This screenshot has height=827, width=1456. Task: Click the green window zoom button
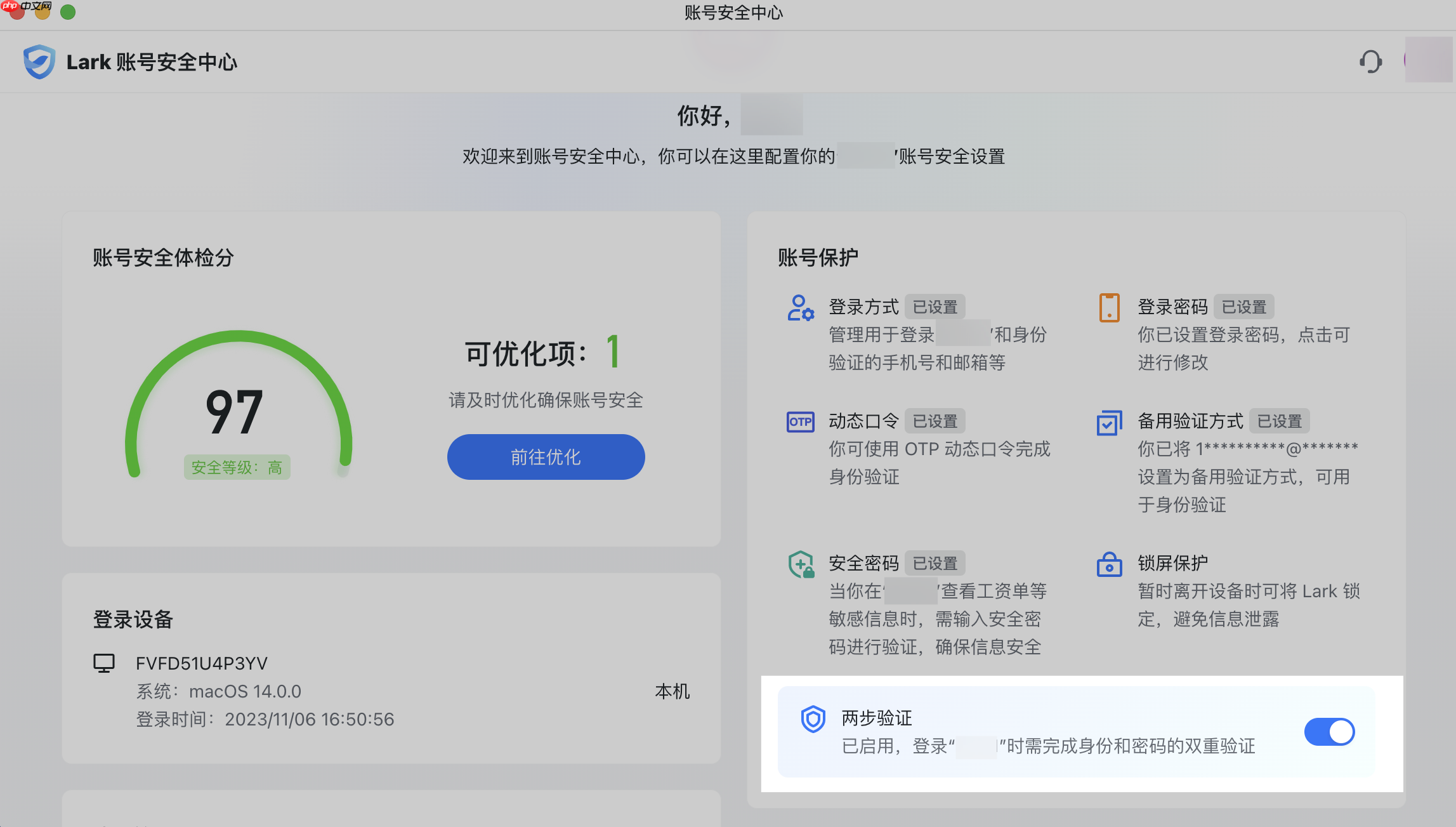click(68, 12)
